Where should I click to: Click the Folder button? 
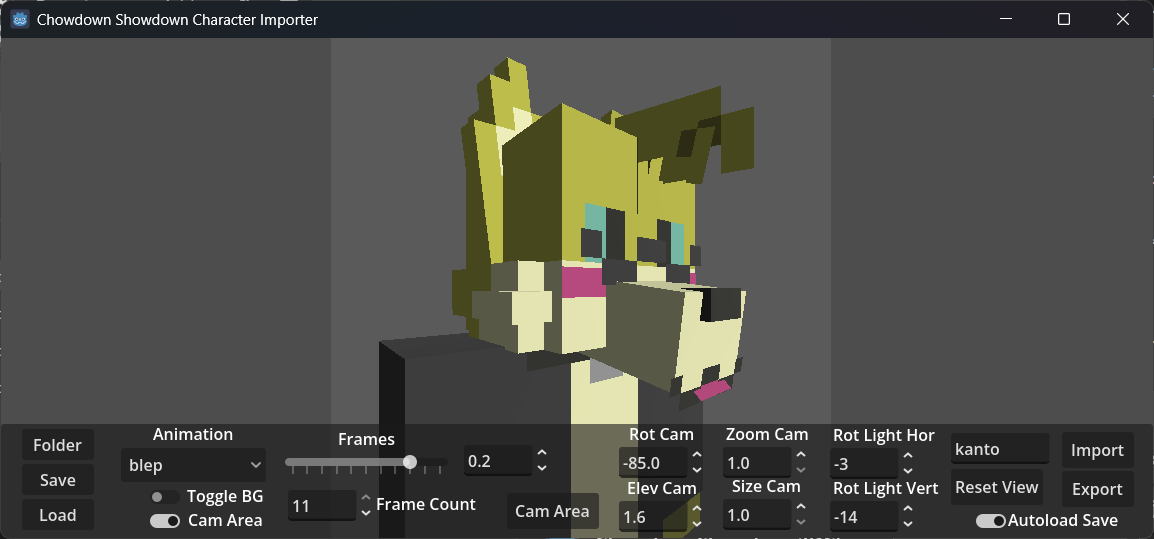pos(57,445)
